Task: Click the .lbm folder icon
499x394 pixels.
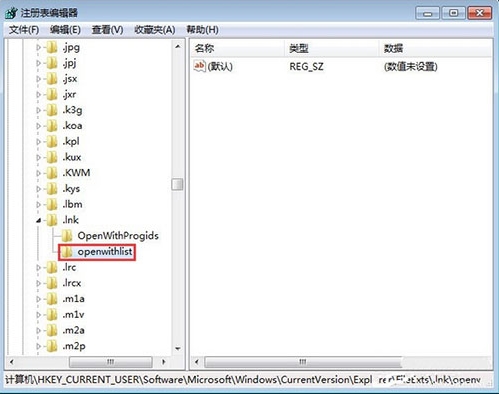Action: click(52, 205)
